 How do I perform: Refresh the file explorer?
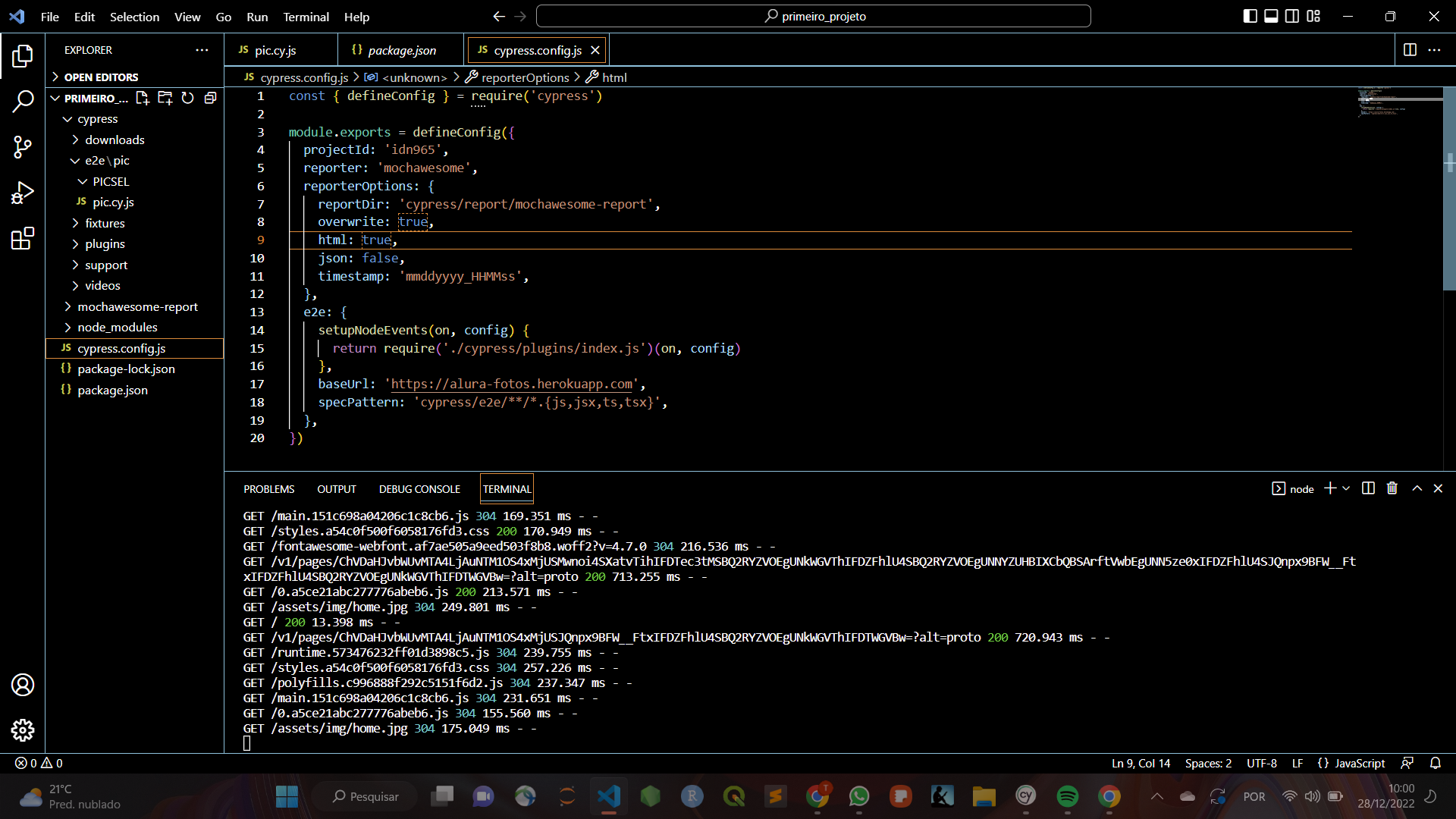click(188, 98)
